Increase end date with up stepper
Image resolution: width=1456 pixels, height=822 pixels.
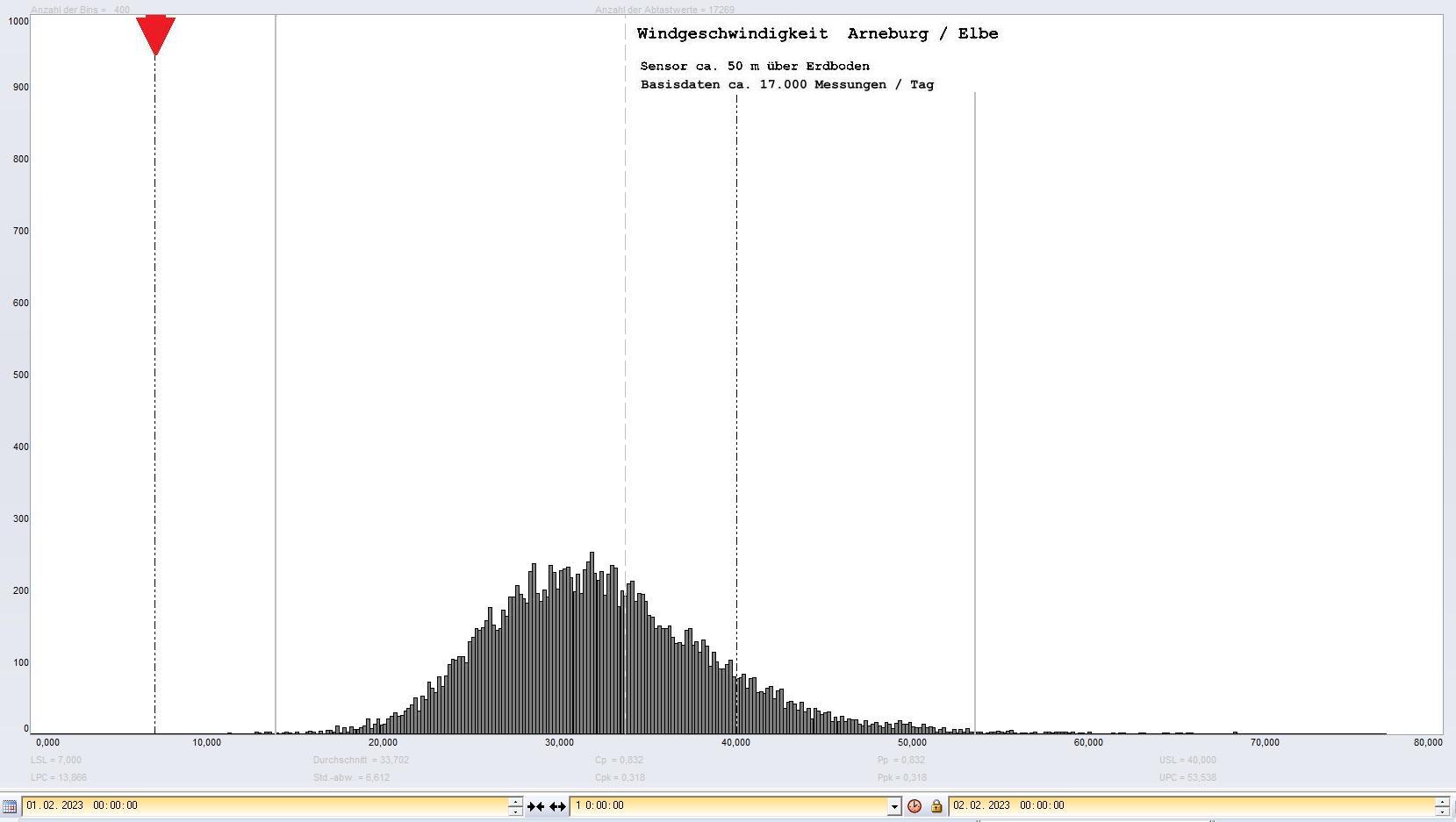click(x=1442, y=801)
